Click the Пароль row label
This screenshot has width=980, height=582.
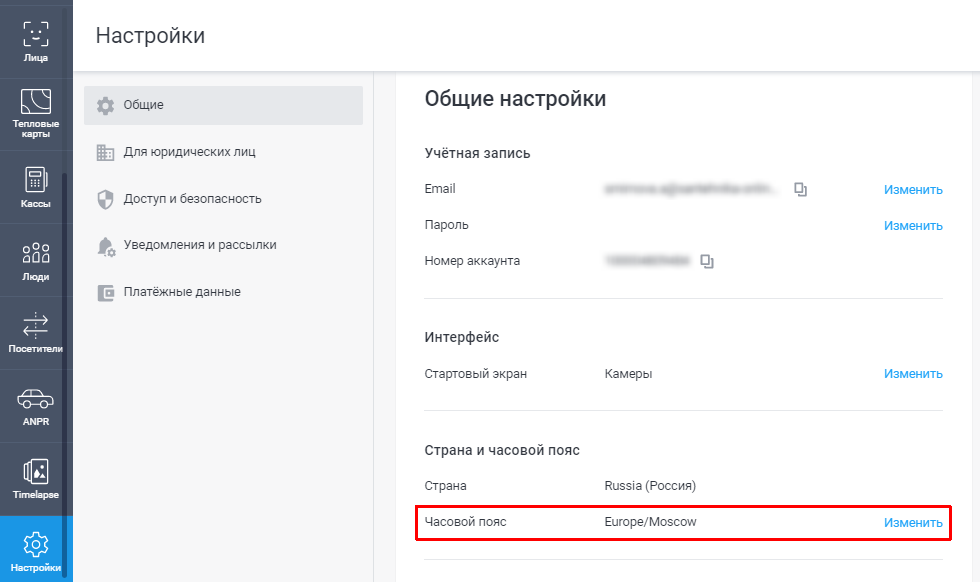(x=446, y=225)
